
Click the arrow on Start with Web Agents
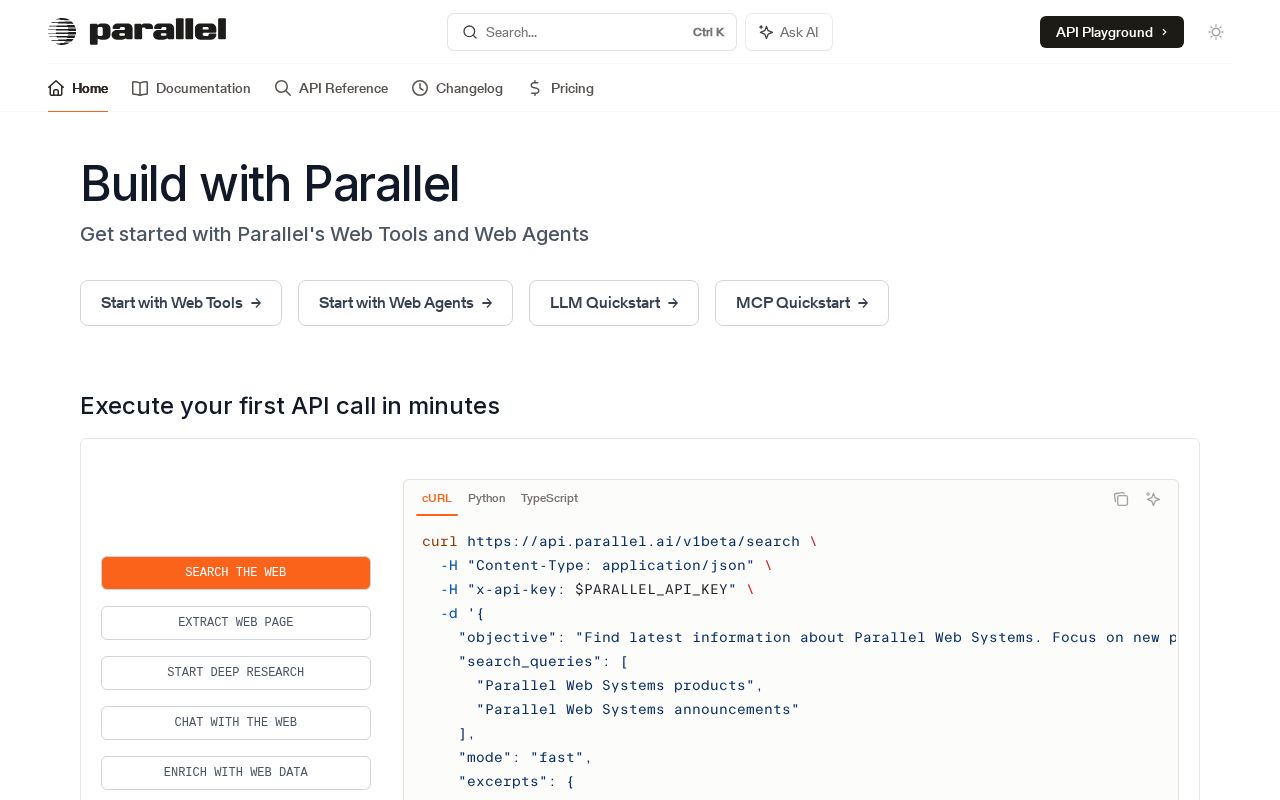487,303
